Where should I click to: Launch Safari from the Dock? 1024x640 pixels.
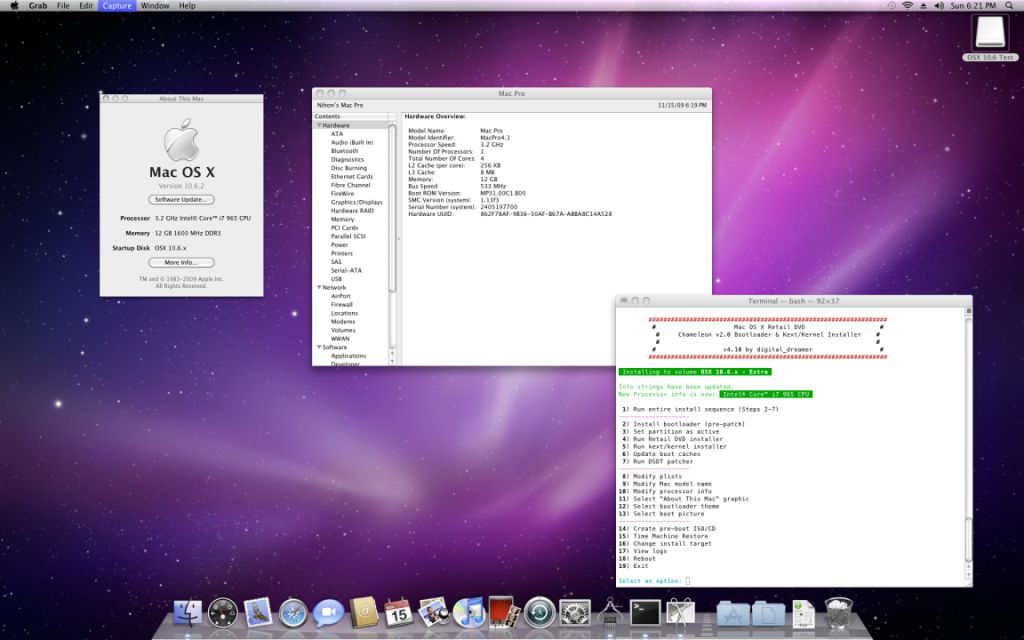pyautogui.click(x=293, y=613)
